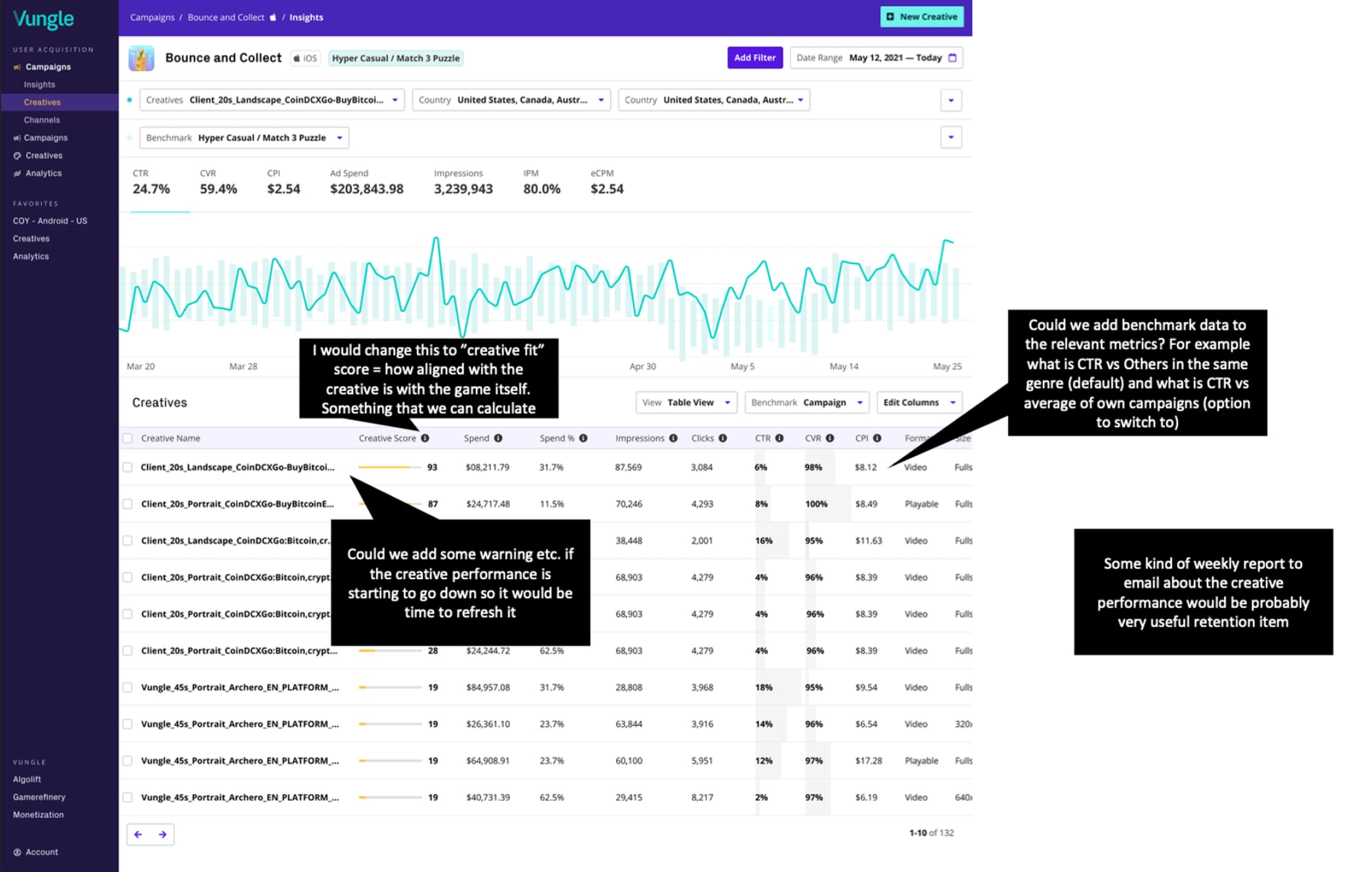1372x872 pixels.
Task: Click the New Creative button
Action: pyautogui.click(x=922, y=17)
